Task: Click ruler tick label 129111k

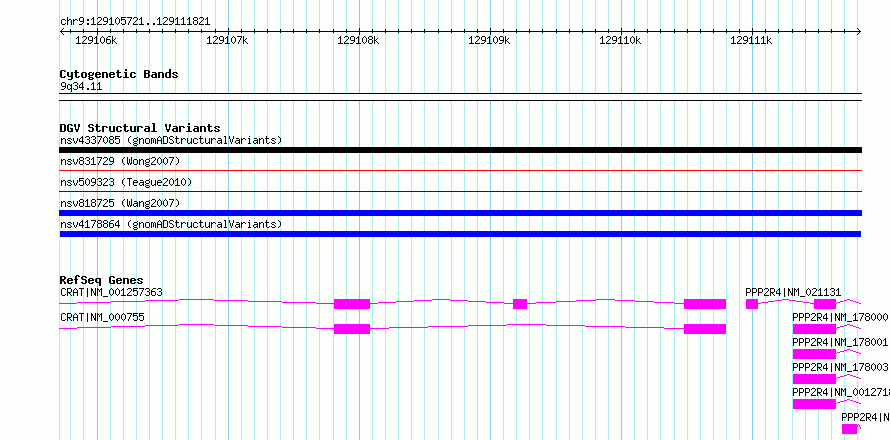Action: [x=751, y=40]
